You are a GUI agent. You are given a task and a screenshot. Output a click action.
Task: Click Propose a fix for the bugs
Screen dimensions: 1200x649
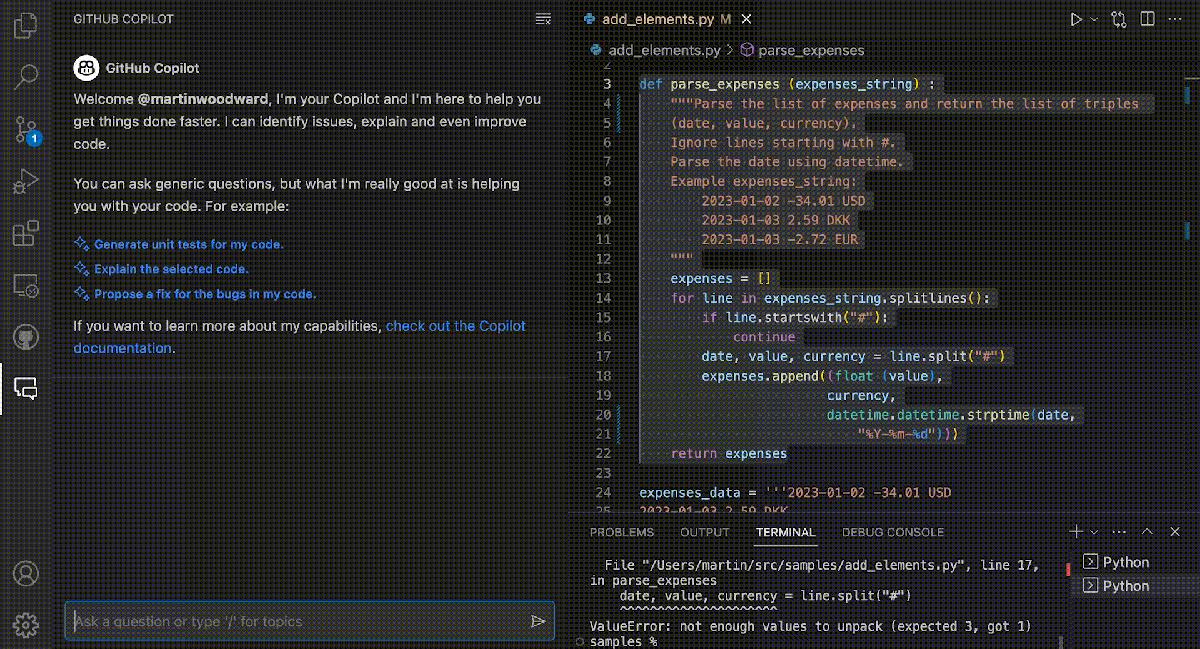pyautogui.click(x=205, y=294)
